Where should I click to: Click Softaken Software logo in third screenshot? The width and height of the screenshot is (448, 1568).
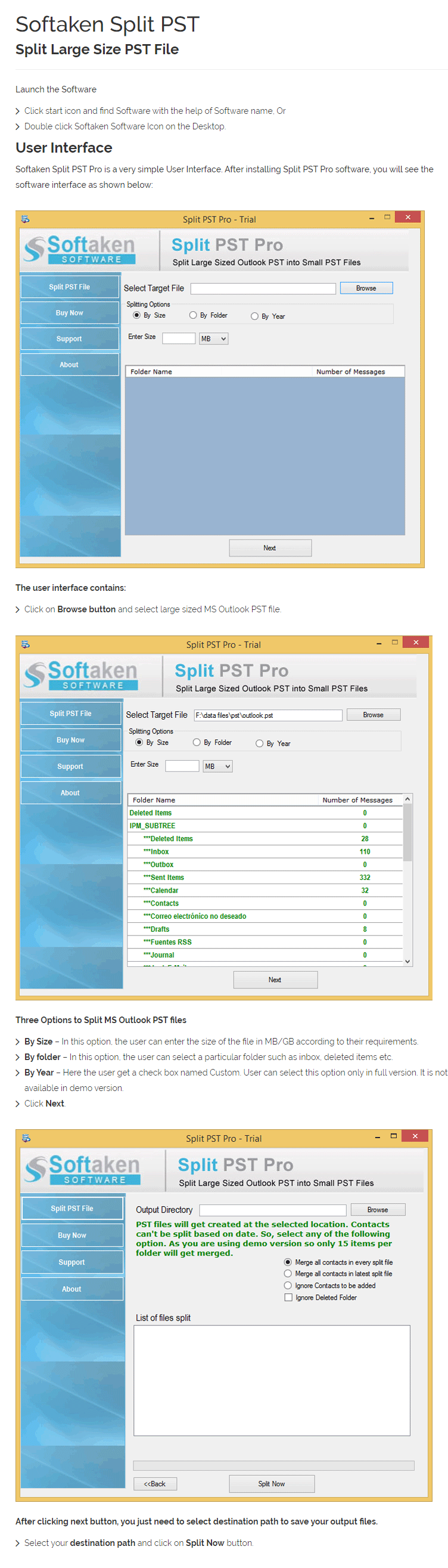pyautogui.click(x=82, y=1170)
